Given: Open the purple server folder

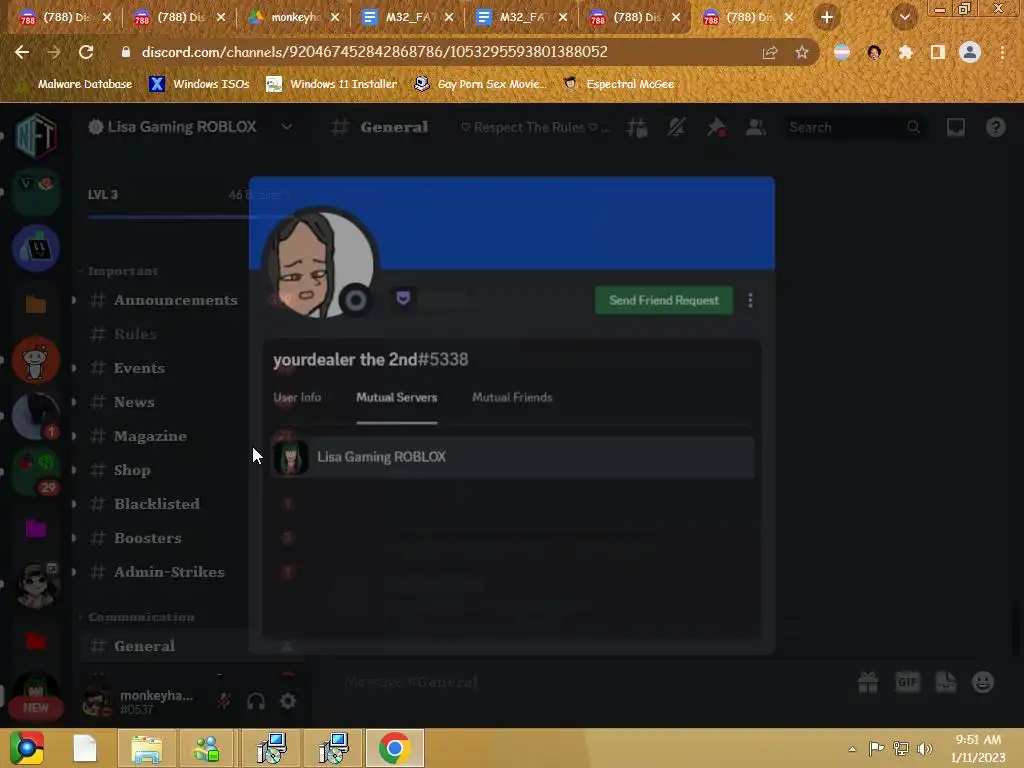Looking at the screenshot, I should point(36,528).
